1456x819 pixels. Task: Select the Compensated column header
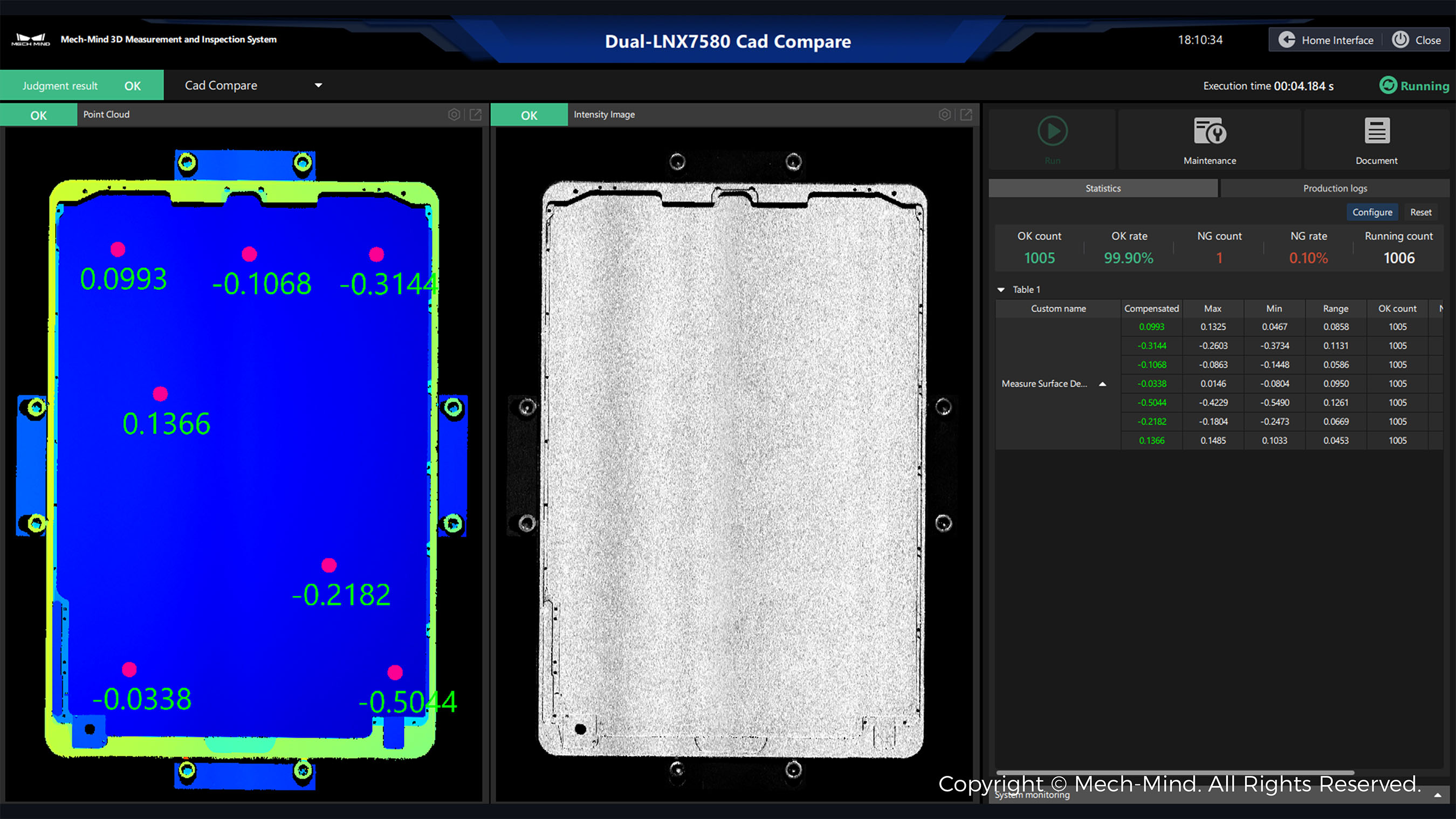pos(1151,308)
